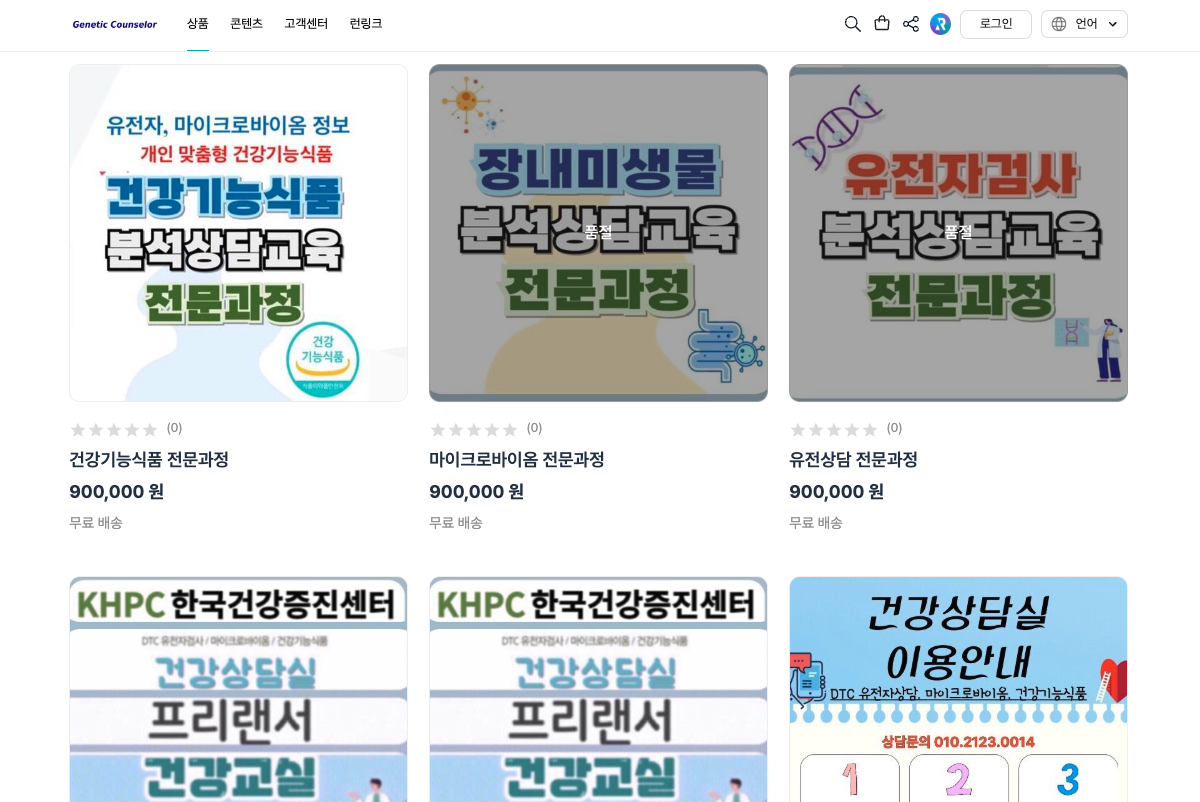Click the 언어 dropdown chevron arrow
Viewport: 1200px width, 802px height.
1113,24
